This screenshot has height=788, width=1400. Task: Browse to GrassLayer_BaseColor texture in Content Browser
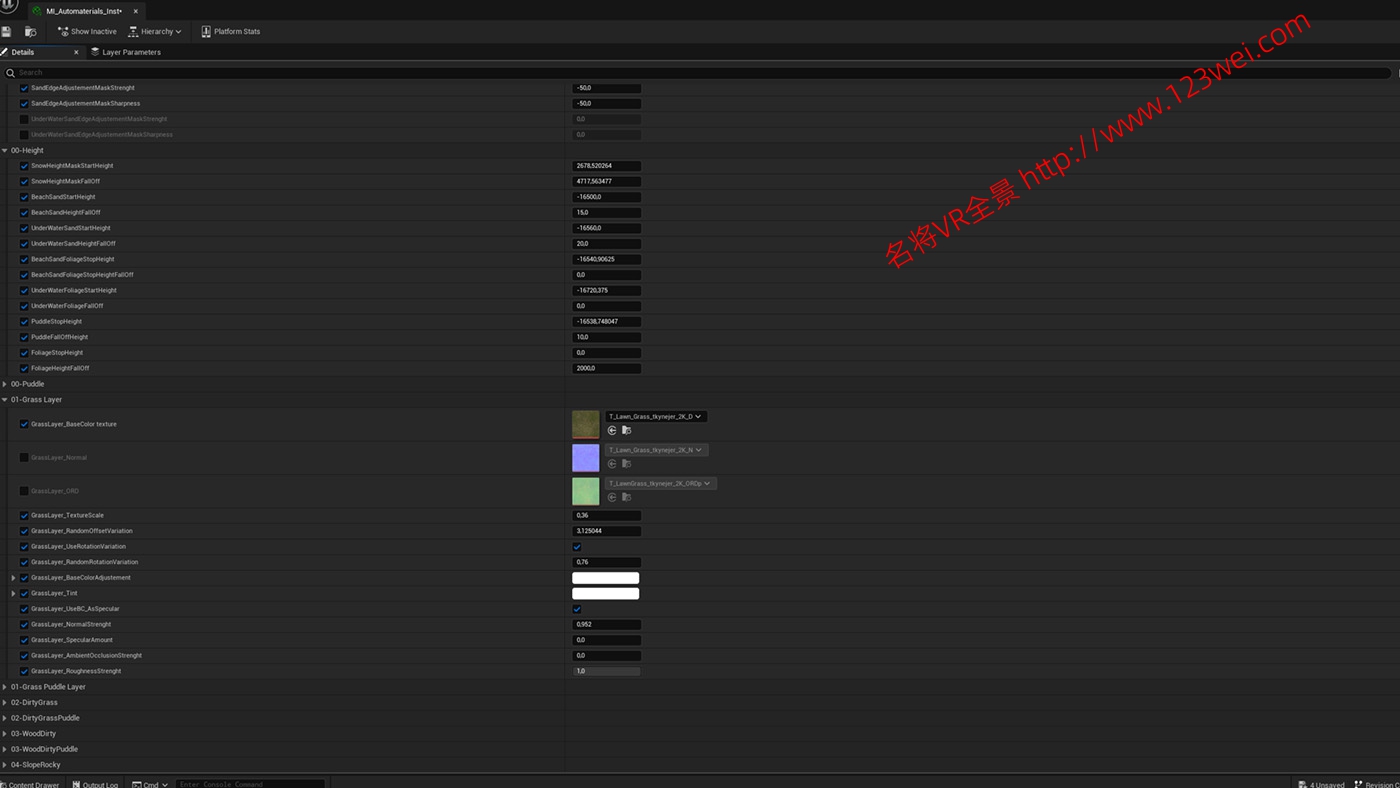pyautogui.click(x=626, y=430)
